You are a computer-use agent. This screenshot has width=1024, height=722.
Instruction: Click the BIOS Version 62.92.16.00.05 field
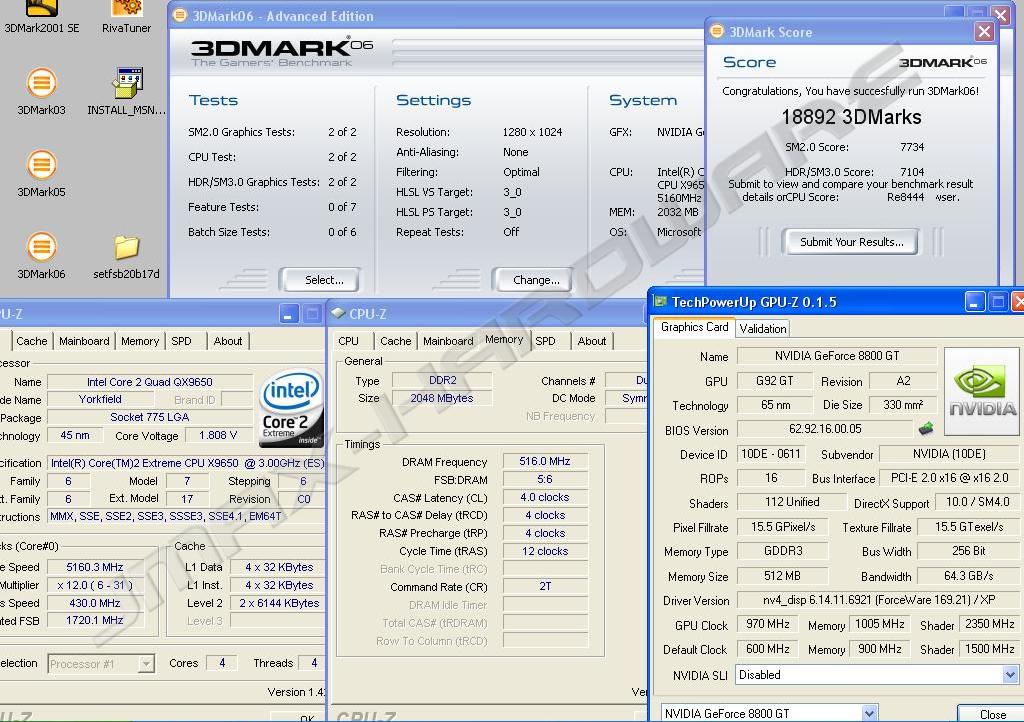(x=825, y=429)
